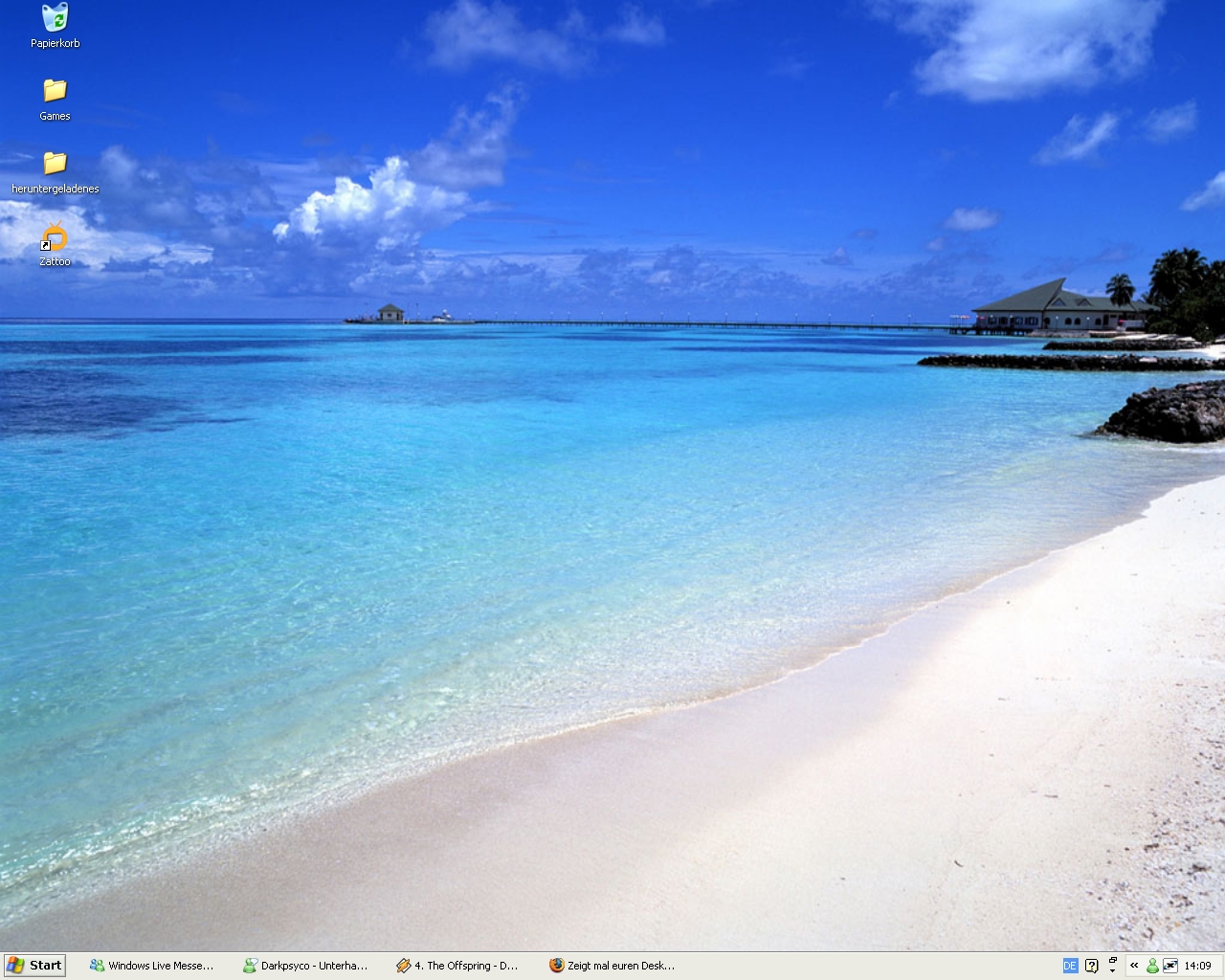Select the heruntergeladenes folder icon
The height and width of the screenshot is (980, 1225).
click(55, 171)
